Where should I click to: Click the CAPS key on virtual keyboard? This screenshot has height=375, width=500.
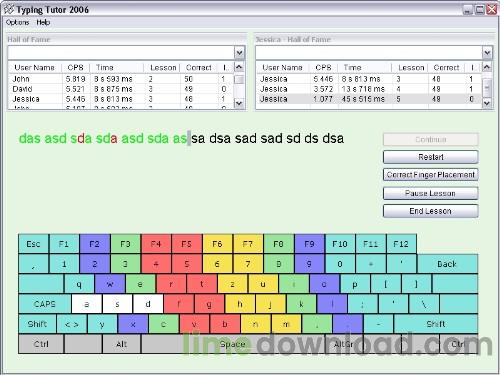[x=45, y=304]
